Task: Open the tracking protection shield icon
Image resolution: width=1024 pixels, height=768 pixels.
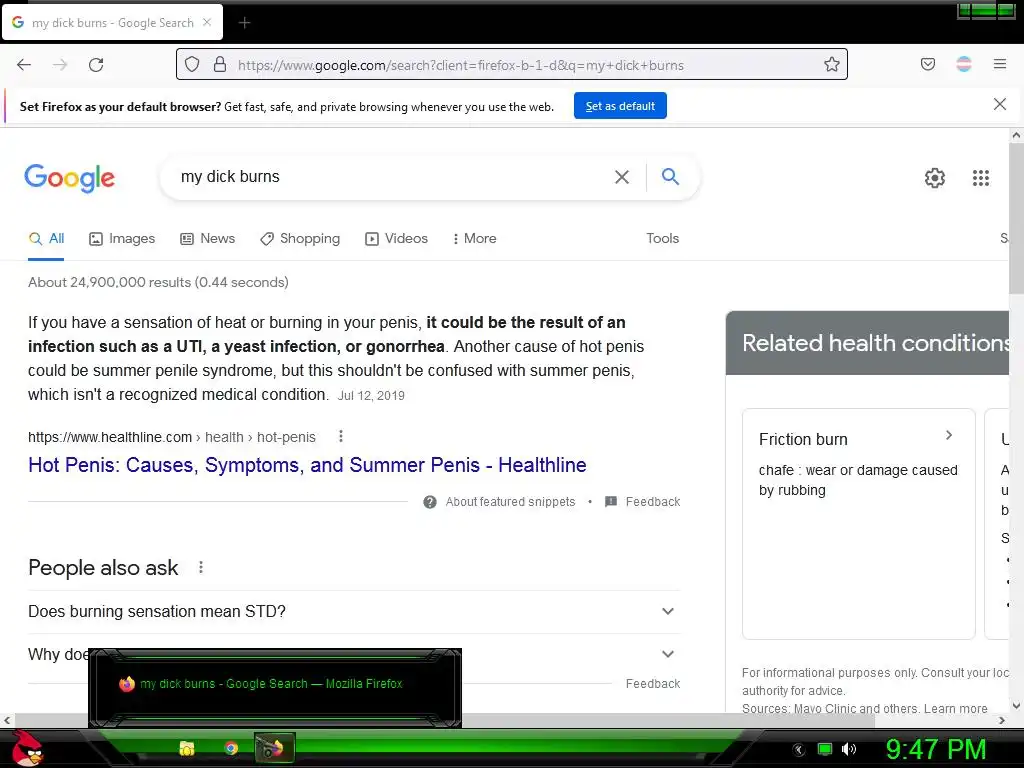Action: [x=191, y=65]
